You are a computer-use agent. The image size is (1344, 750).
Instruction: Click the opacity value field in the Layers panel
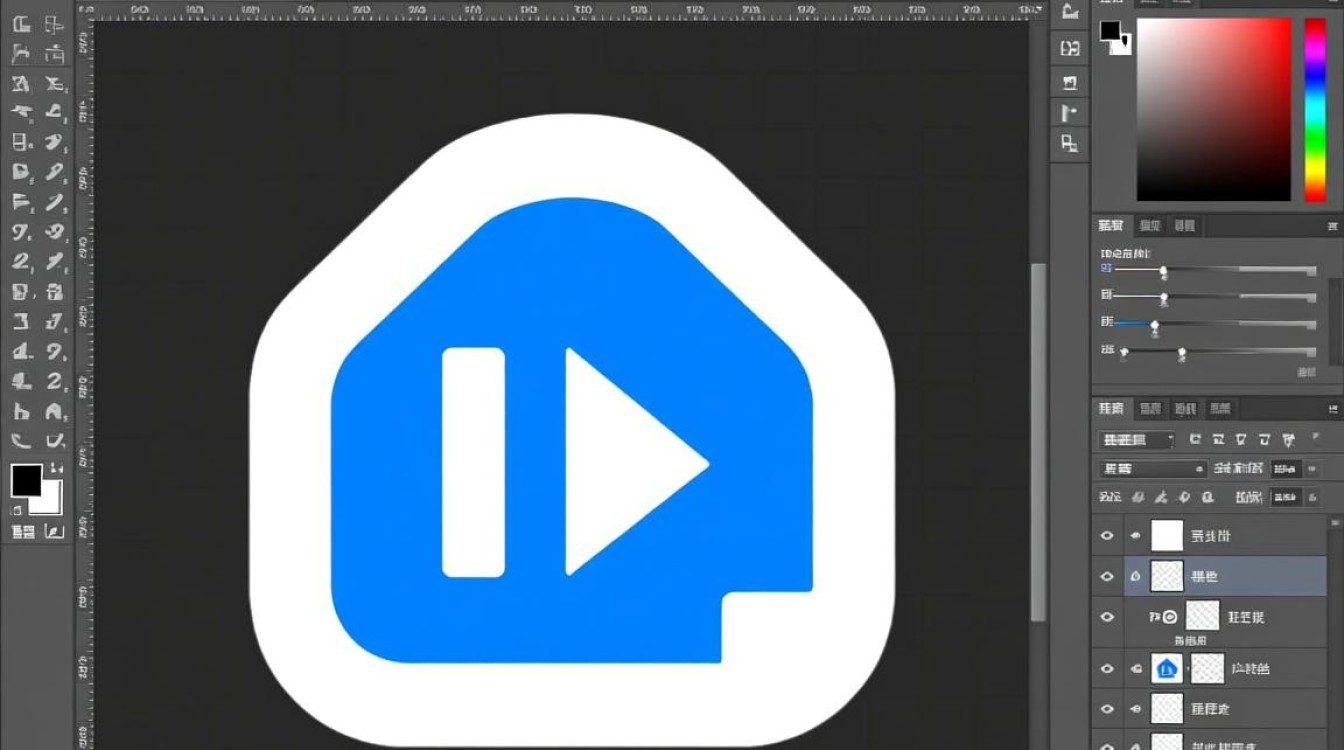[1286, 468]
